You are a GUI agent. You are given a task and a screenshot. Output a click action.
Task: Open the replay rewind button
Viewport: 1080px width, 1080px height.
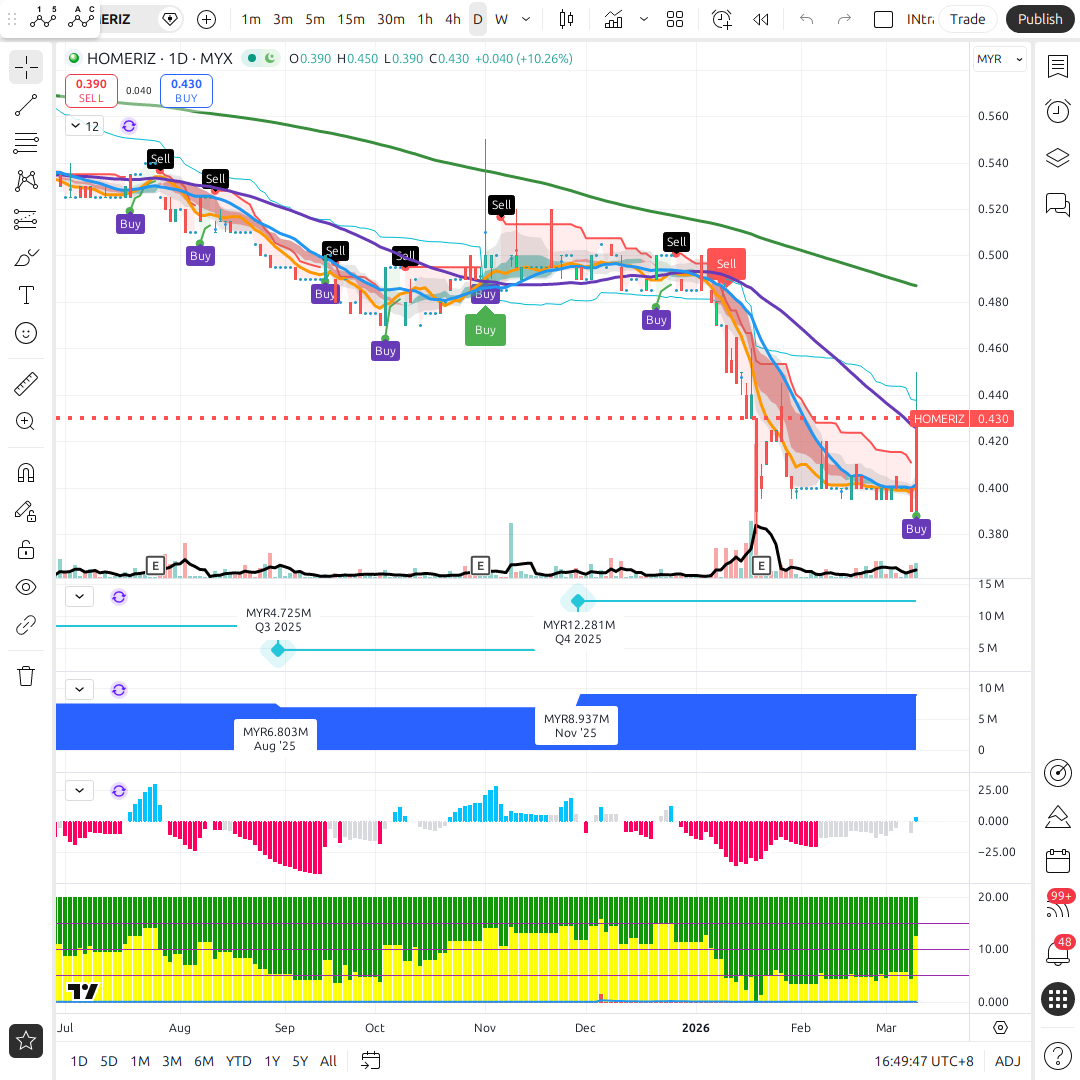tap(761, 19)
